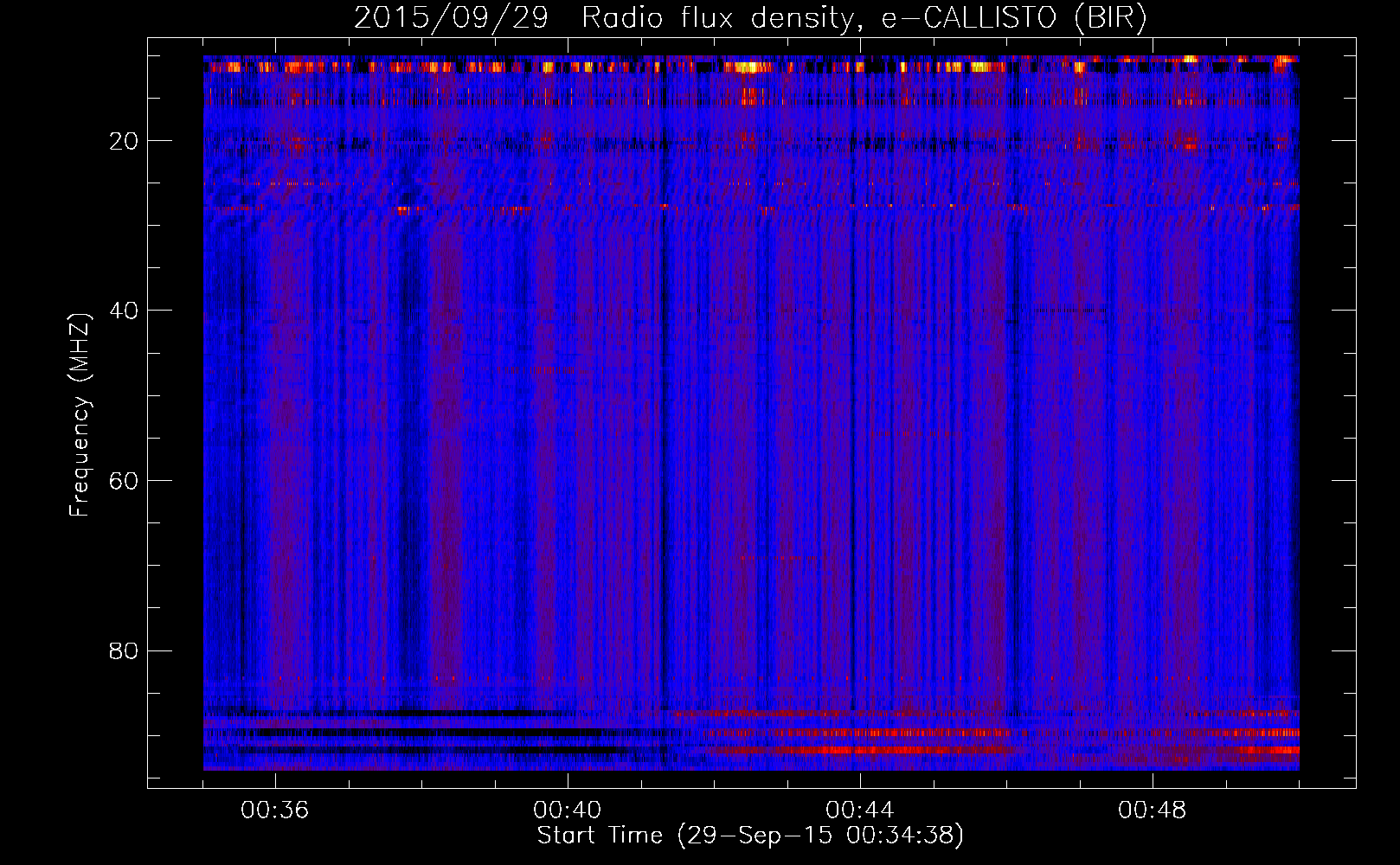Click the bright red band at bottom-right of spectrogram

click(x=1272, y=750)
